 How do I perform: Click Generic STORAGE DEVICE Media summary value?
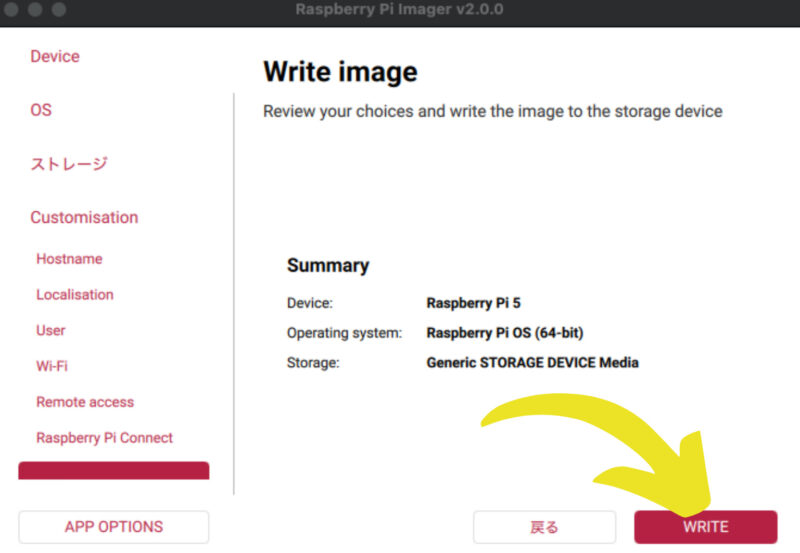pyautogui.click(x=532, y=362)
